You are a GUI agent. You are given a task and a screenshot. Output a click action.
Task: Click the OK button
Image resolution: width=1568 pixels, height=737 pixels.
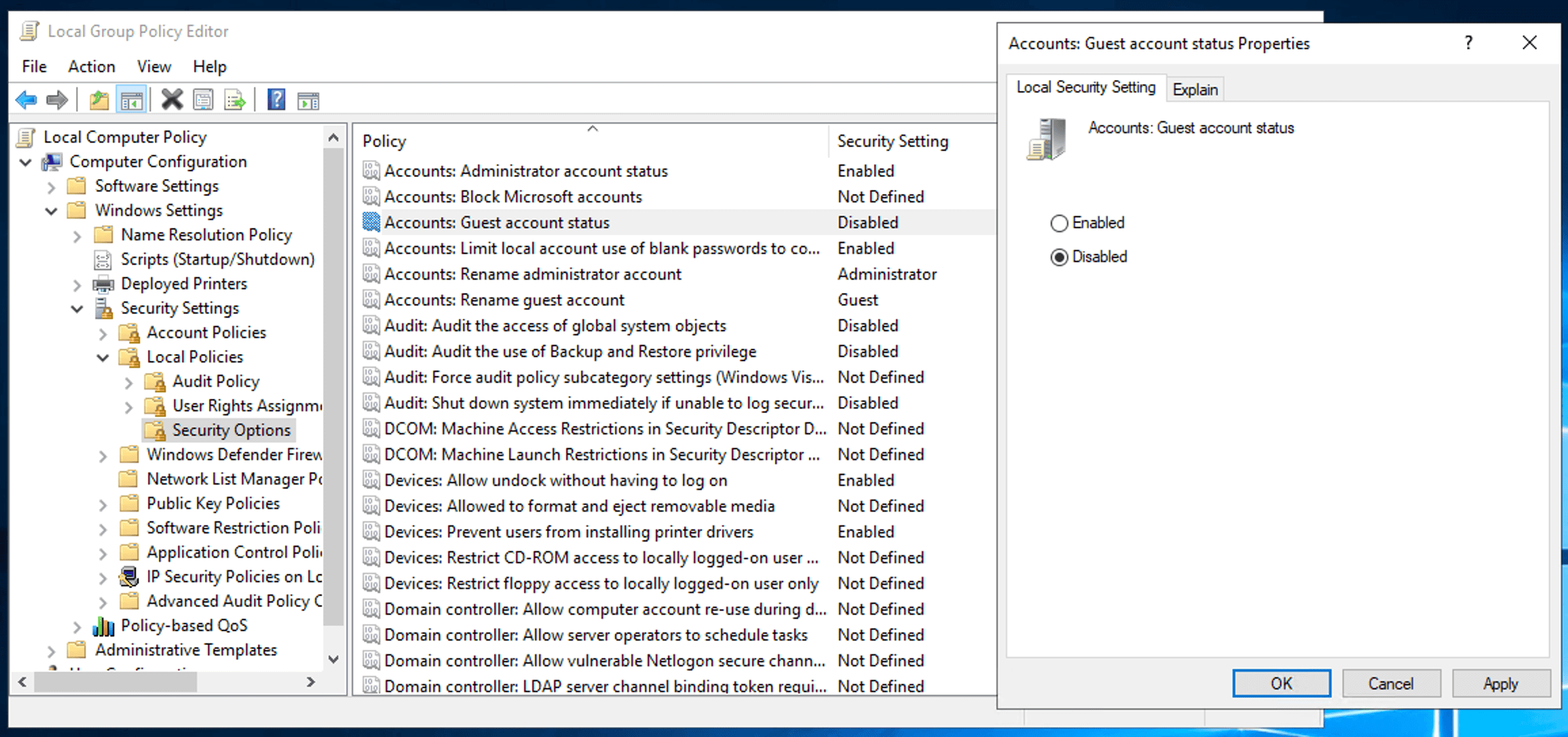[1281, 683]
